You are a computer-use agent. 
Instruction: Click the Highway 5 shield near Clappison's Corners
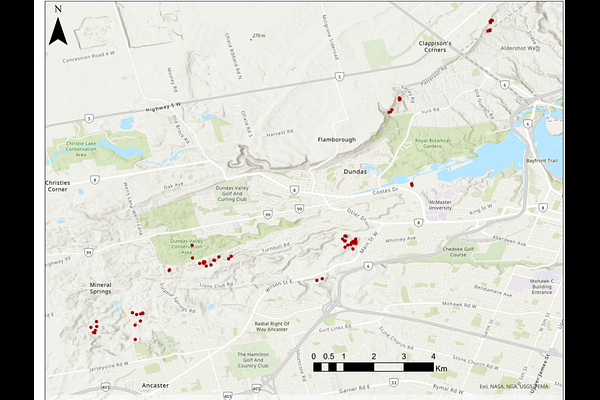click(340, 75)
